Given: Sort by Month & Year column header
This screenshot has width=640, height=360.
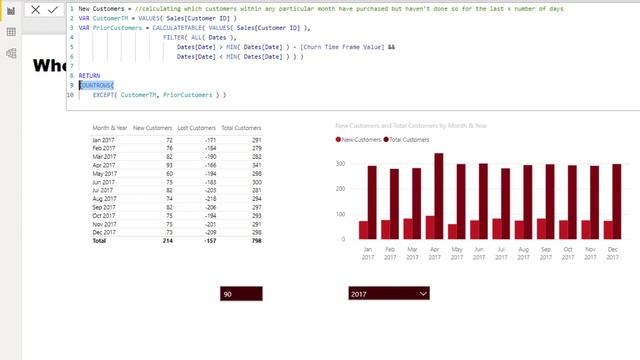Looking at the screenshot, I should pyautogui.click(x=110, y=128).
